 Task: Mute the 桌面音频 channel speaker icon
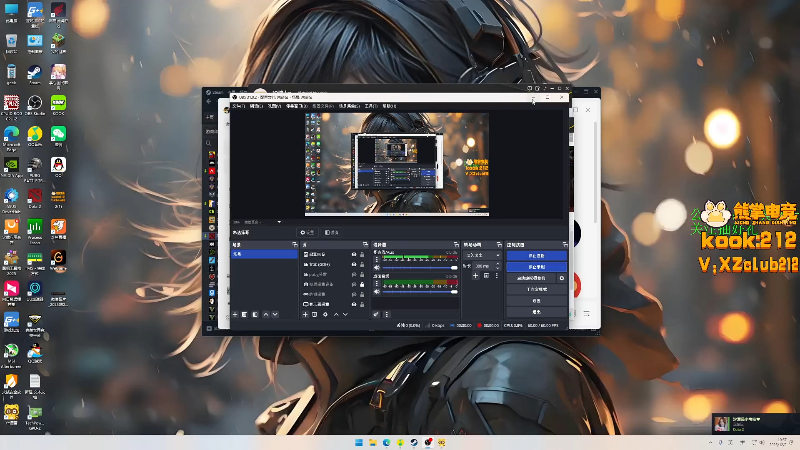pyautogui.click(x=377, y=291)
